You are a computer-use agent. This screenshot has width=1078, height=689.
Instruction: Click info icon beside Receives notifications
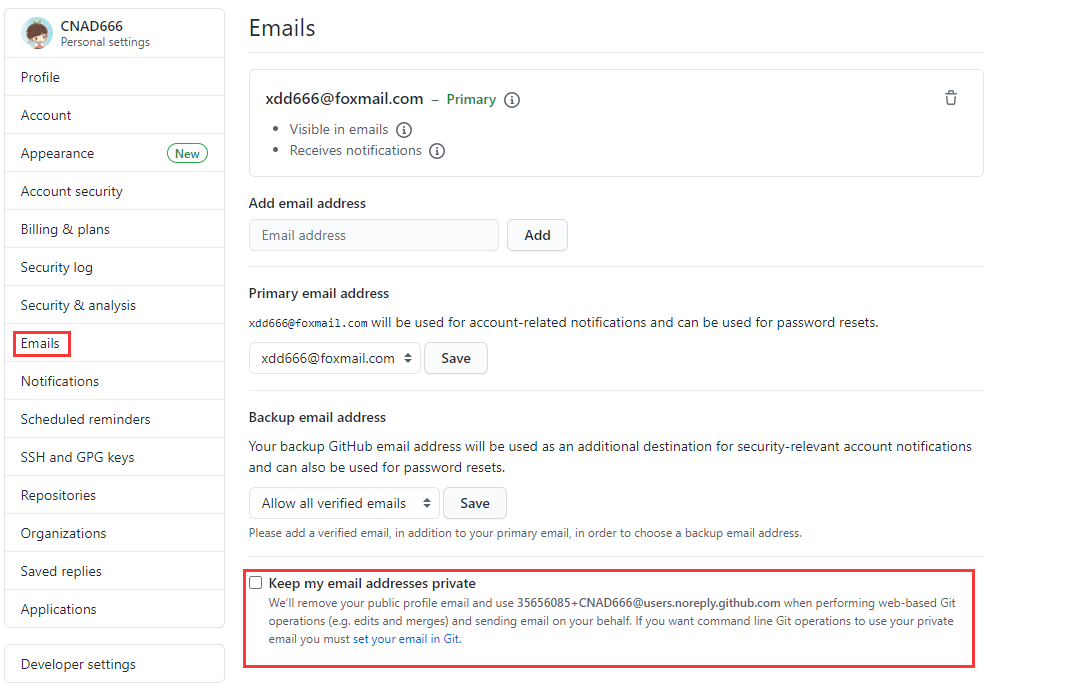(437, 151)
